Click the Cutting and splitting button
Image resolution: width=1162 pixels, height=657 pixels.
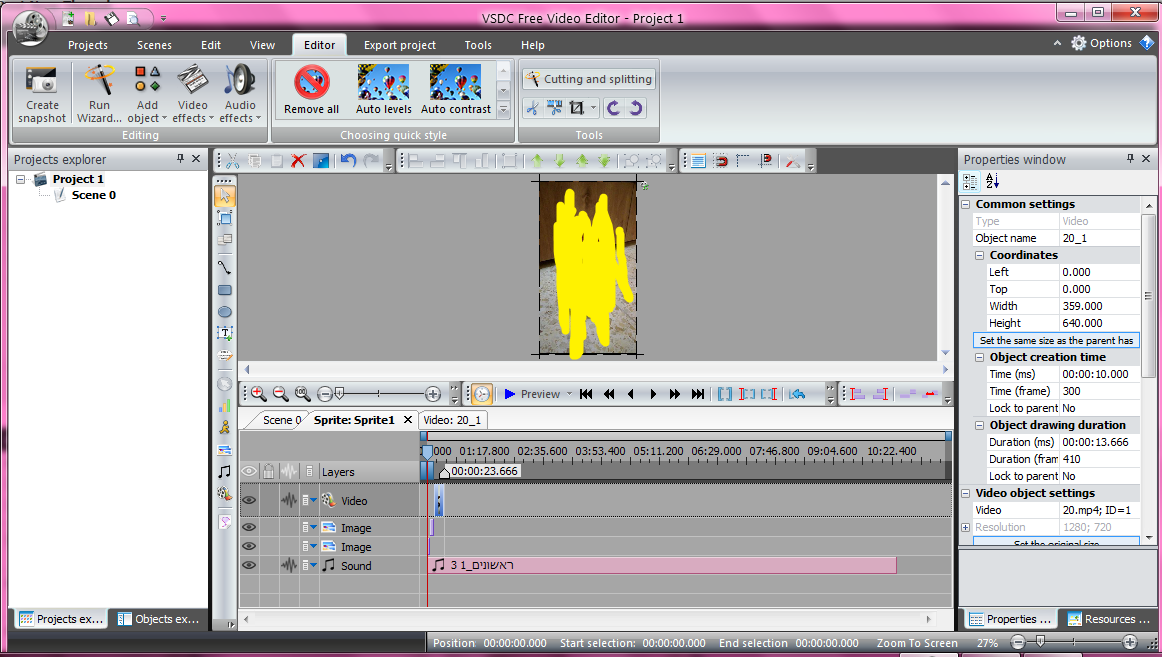[588, 79]
